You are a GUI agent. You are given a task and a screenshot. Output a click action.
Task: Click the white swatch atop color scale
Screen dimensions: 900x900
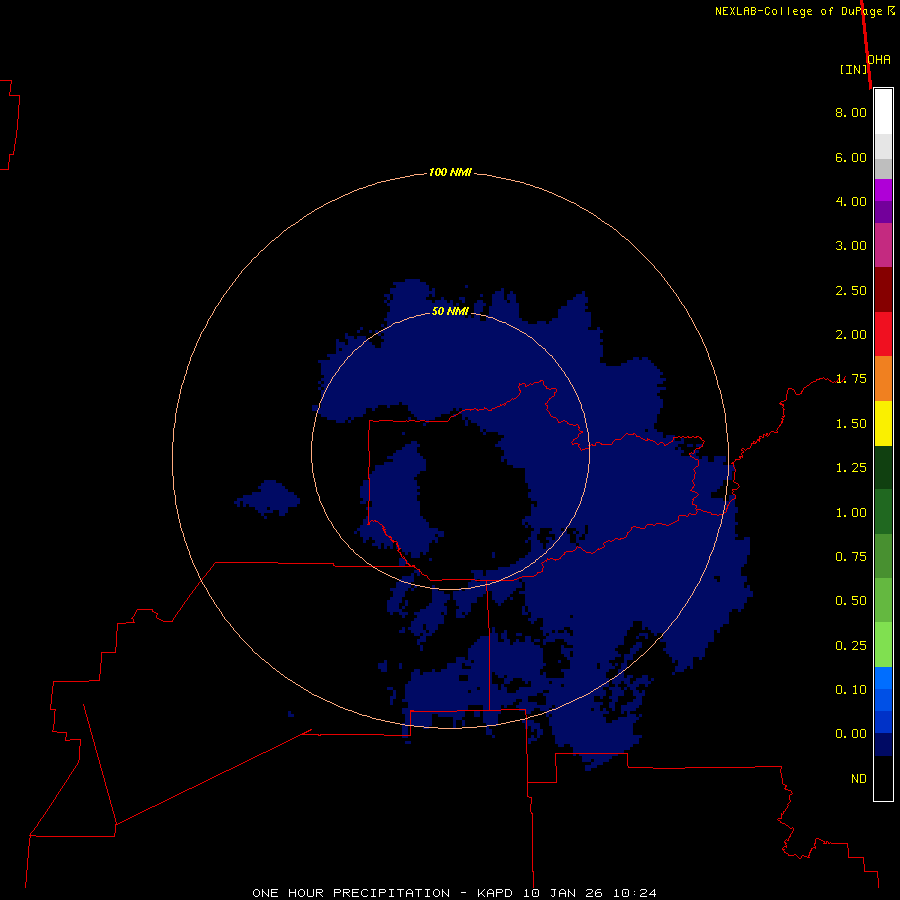[x=883, y=112]
